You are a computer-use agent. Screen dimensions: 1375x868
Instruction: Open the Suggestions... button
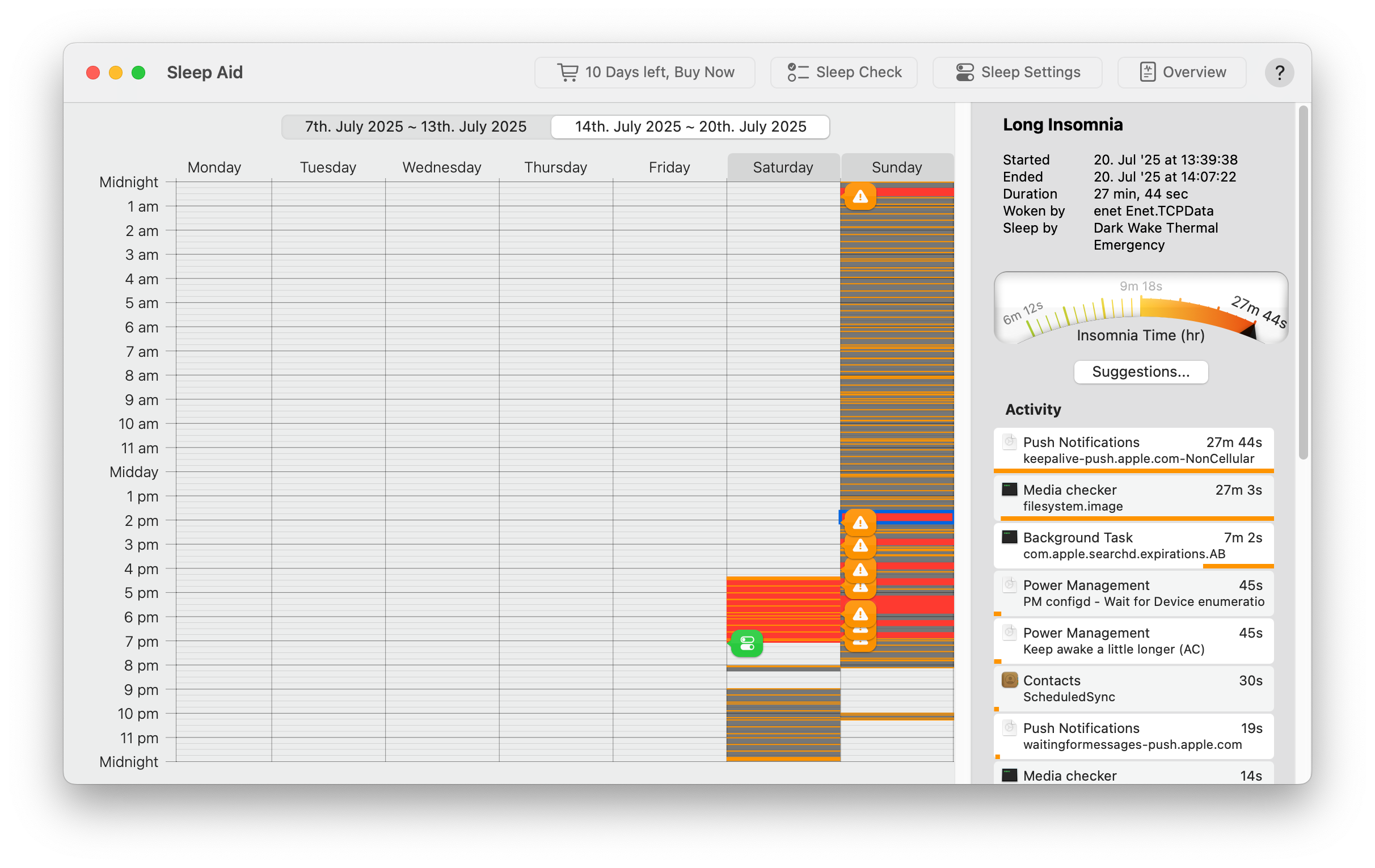(x=1140, y=372)
